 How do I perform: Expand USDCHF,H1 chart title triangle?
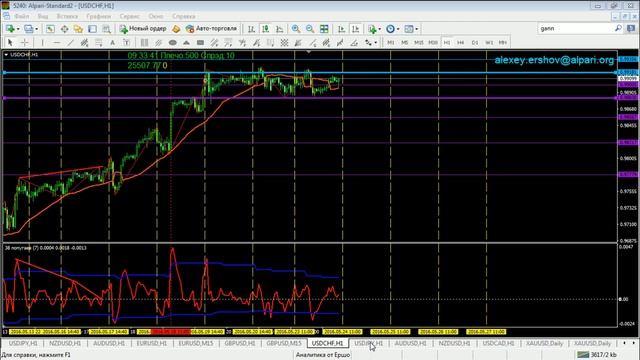6,54
